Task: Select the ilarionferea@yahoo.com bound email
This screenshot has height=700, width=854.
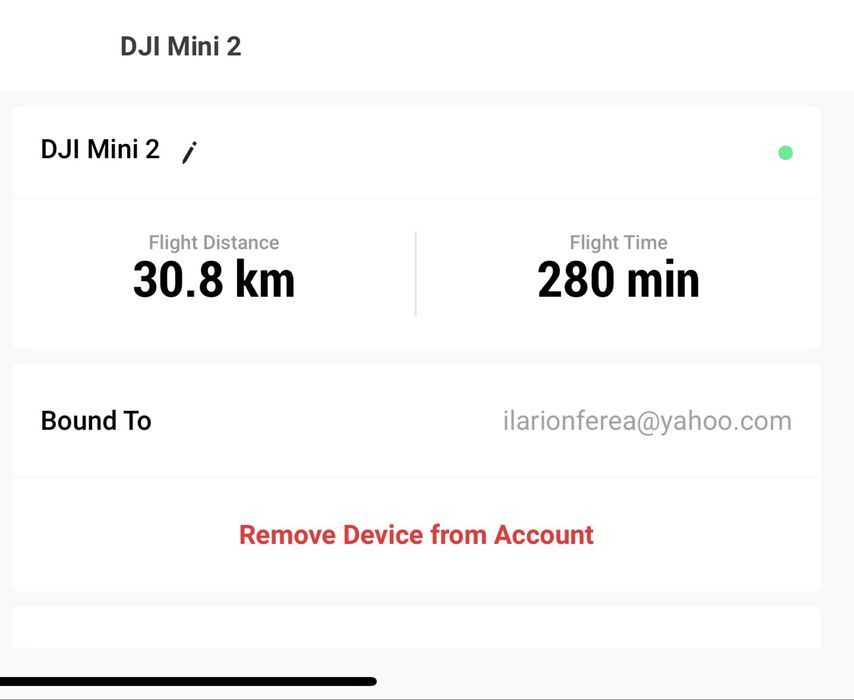Action: 647,421
